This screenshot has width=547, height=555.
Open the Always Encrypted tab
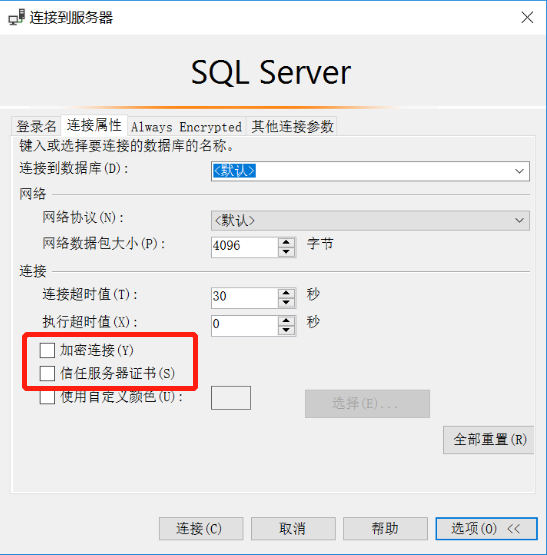[x=187, y=126]
